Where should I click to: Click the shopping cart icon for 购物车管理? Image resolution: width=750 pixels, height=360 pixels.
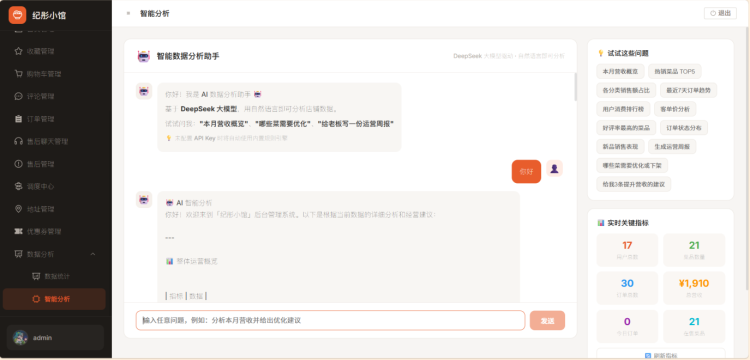click(19, 74)
